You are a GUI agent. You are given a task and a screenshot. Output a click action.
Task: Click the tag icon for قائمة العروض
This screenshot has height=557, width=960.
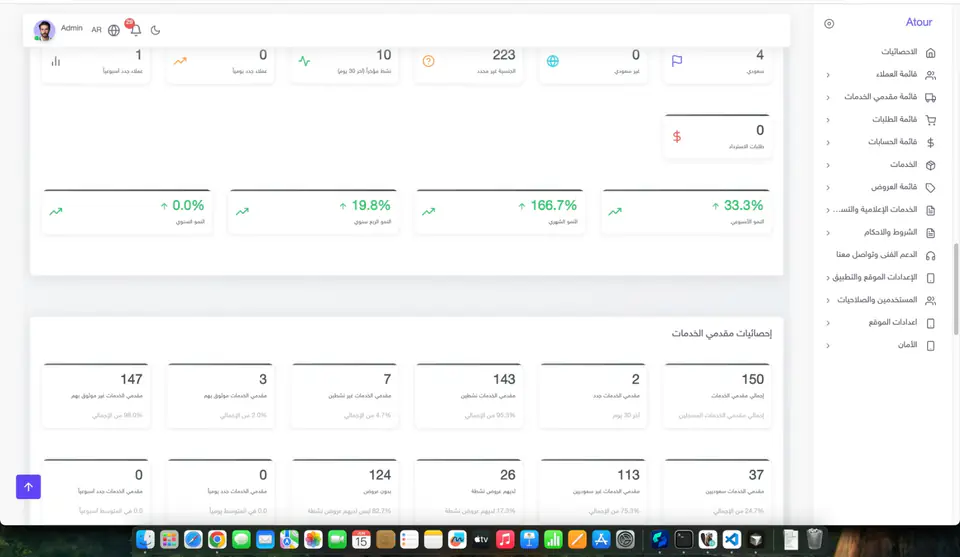point(930,188)
